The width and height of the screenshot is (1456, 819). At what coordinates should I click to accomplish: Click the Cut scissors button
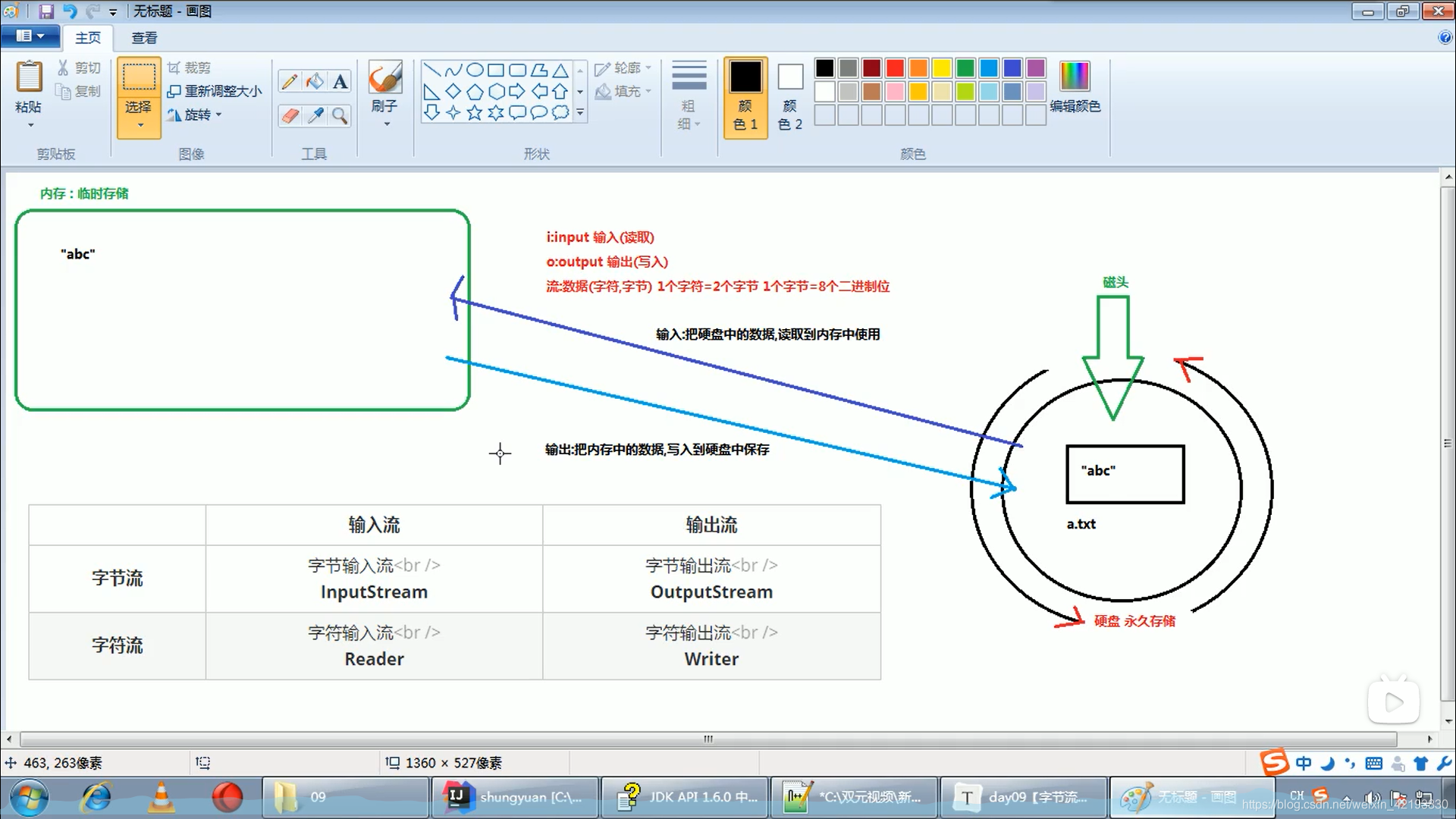(x=79, y=67)
